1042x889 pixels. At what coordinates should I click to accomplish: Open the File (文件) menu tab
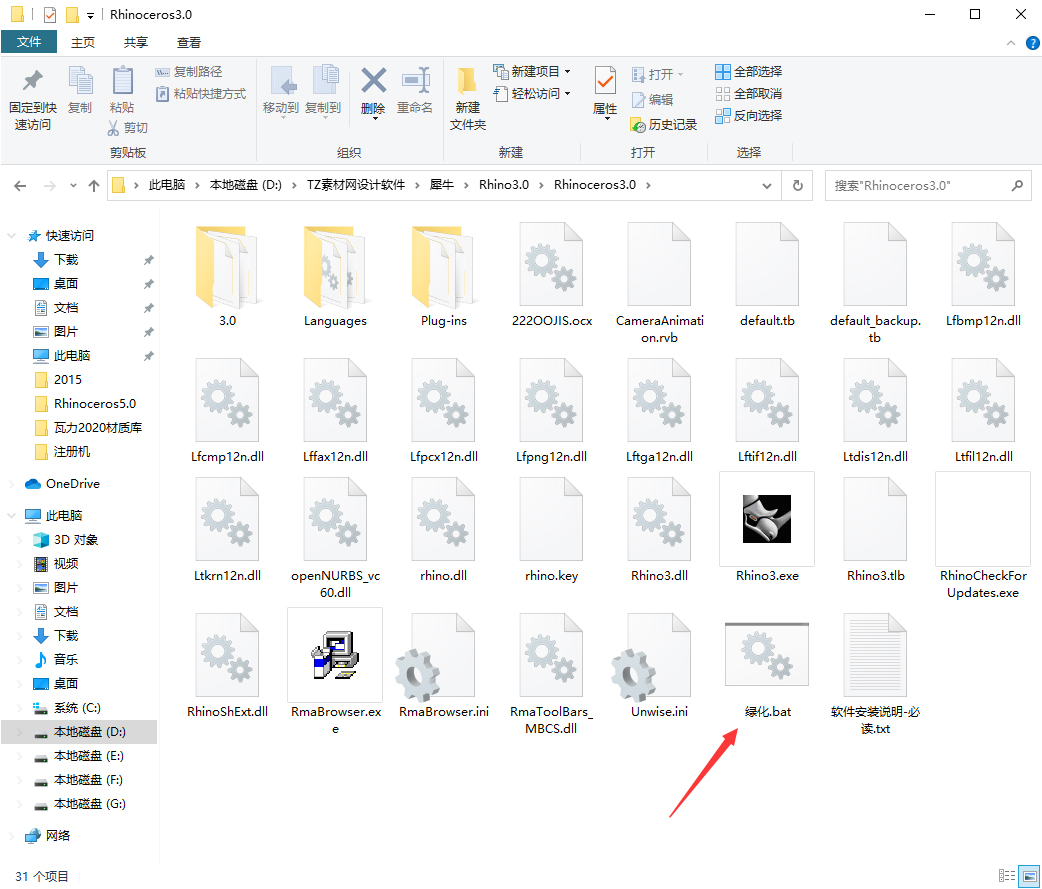(29, 42)
